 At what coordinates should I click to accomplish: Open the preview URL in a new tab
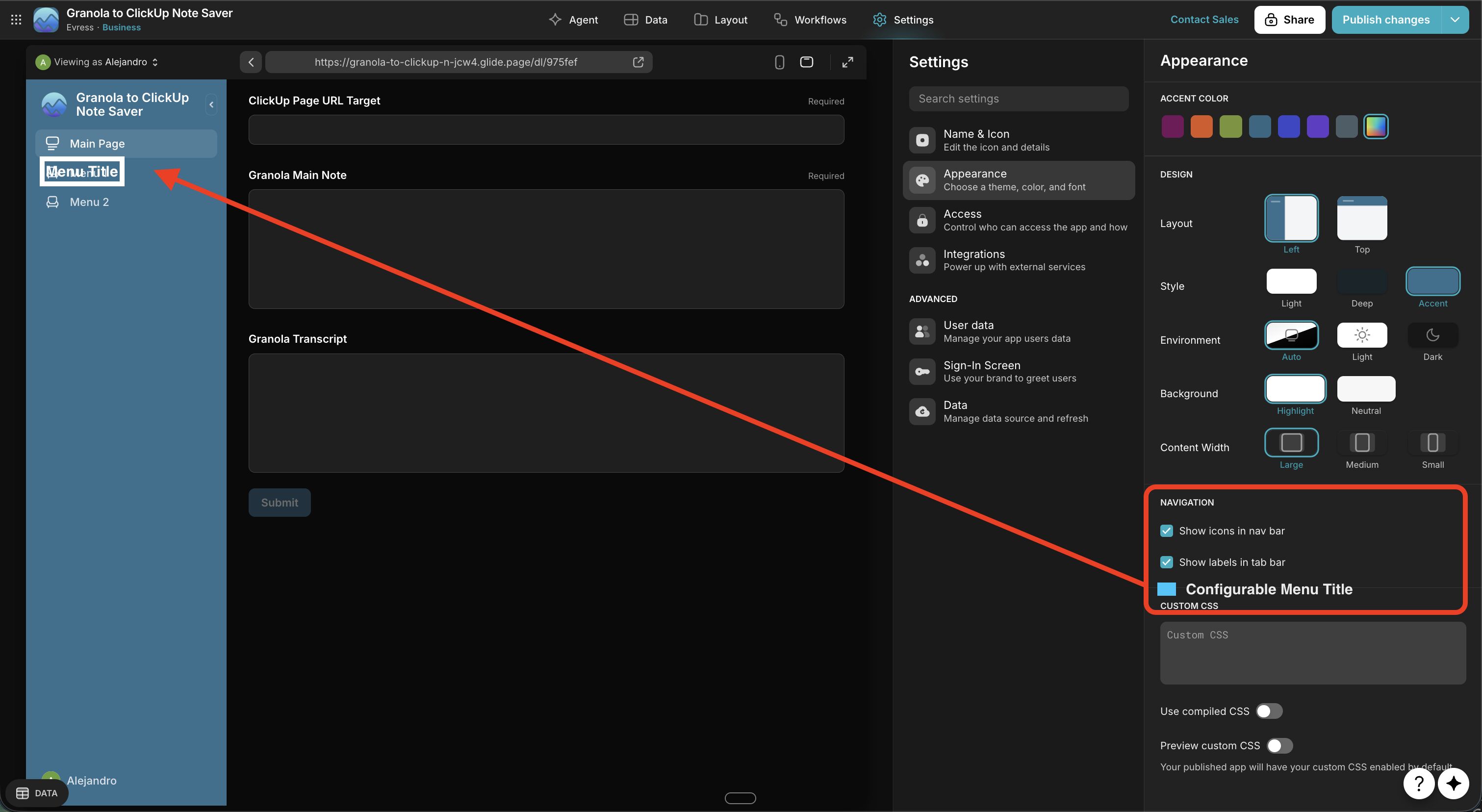[638, 62]
